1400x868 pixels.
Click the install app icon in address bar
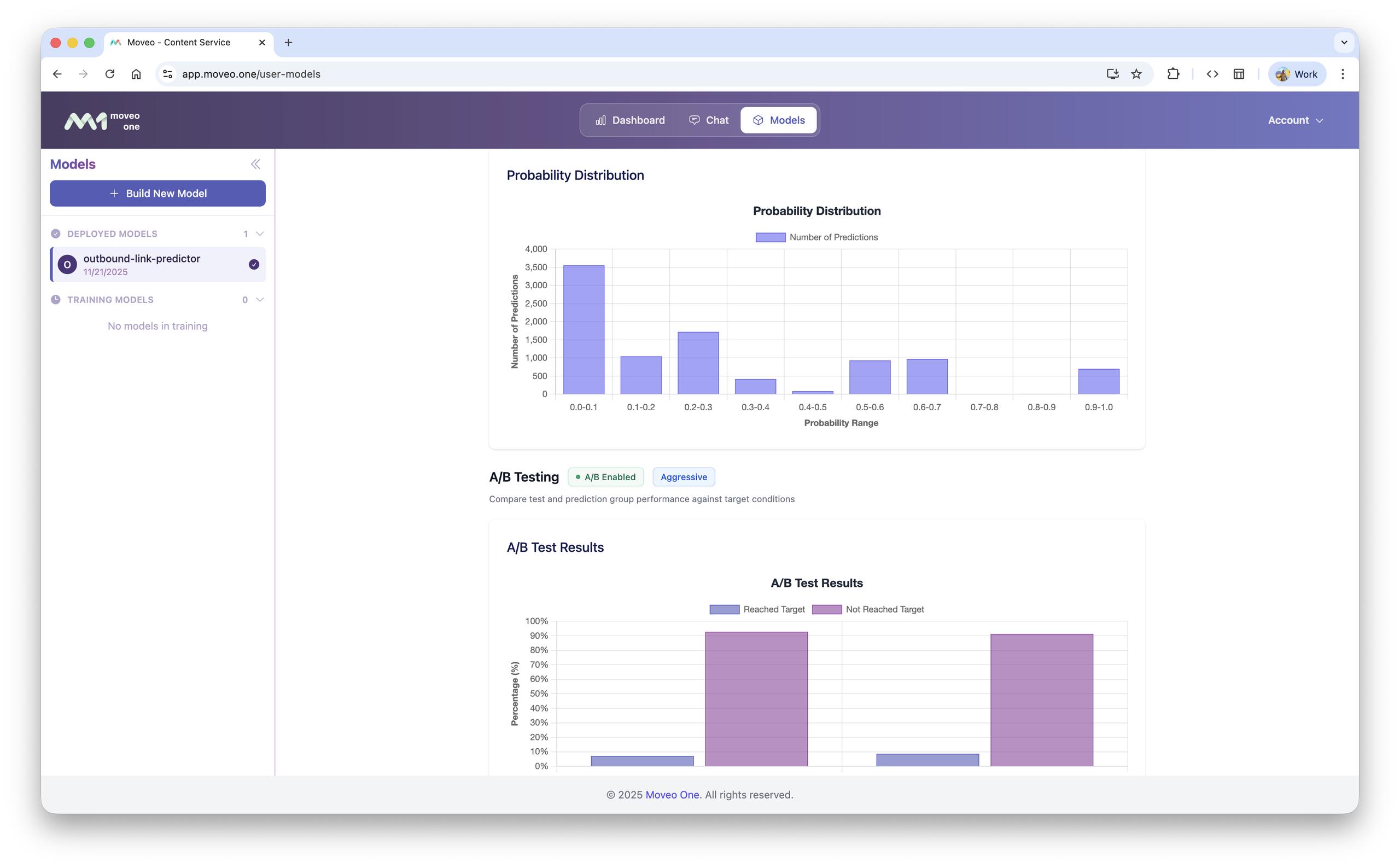click(x=1112, y=74)
